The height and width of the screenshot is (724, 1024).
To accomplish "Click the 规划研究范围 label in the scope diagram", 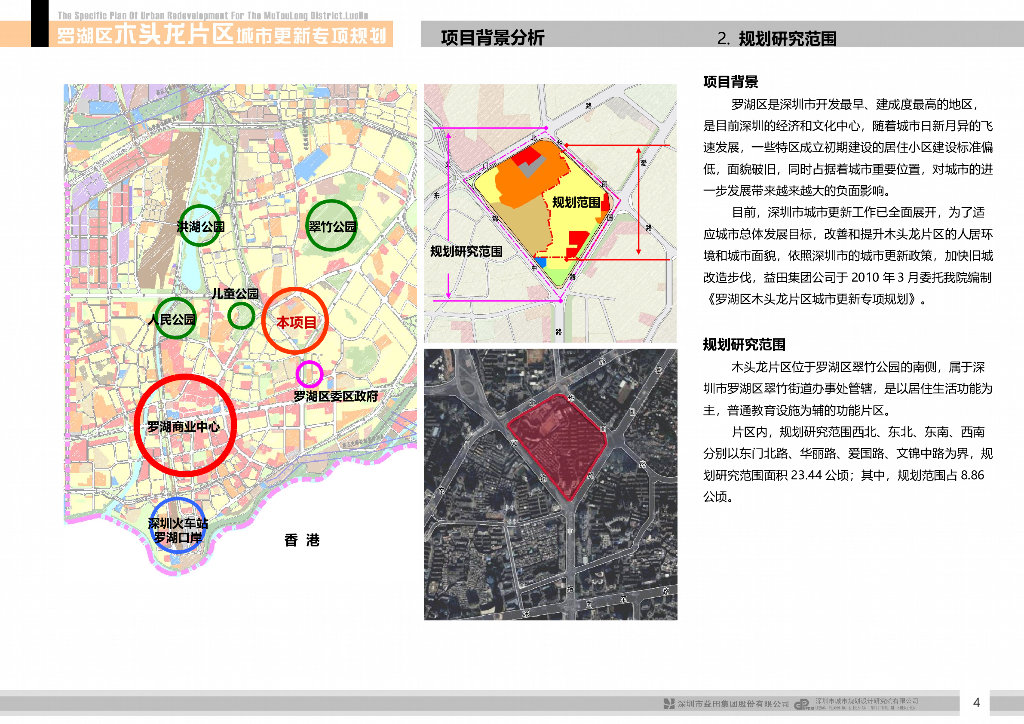I will [466, 251].
